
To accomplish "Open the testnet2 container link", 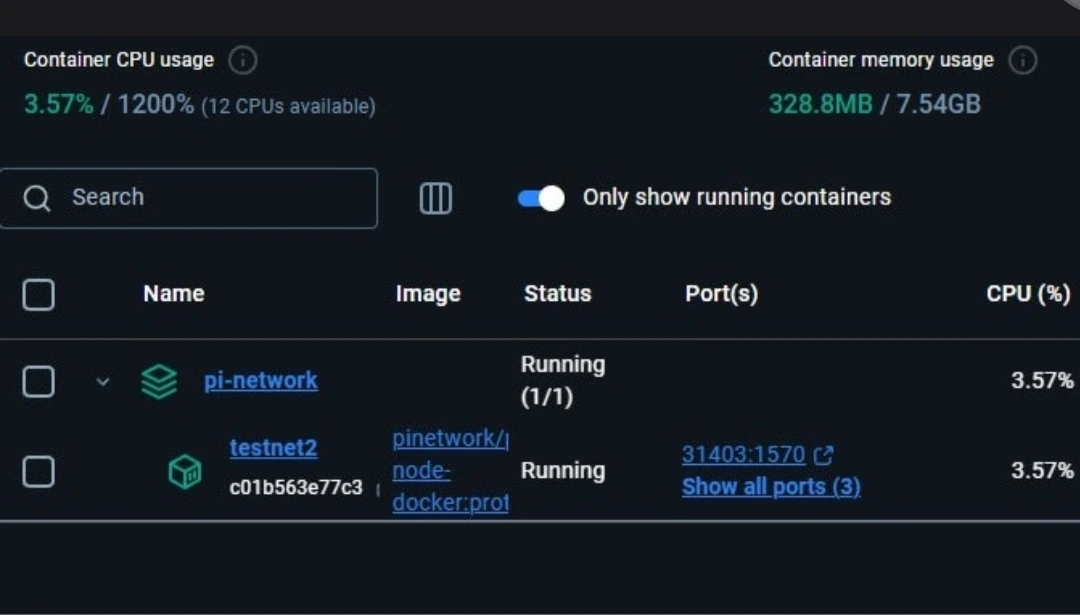I will coord(273,448).
